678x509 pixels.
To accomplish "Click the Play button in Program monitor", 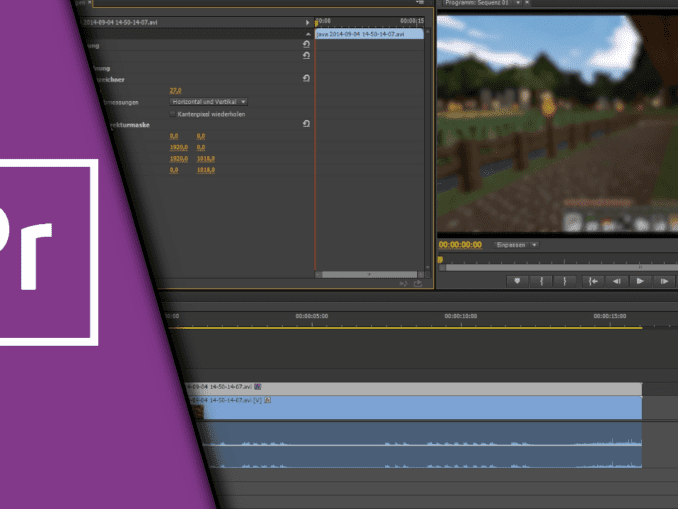I will pyautogui.click(x=640, y=281).
